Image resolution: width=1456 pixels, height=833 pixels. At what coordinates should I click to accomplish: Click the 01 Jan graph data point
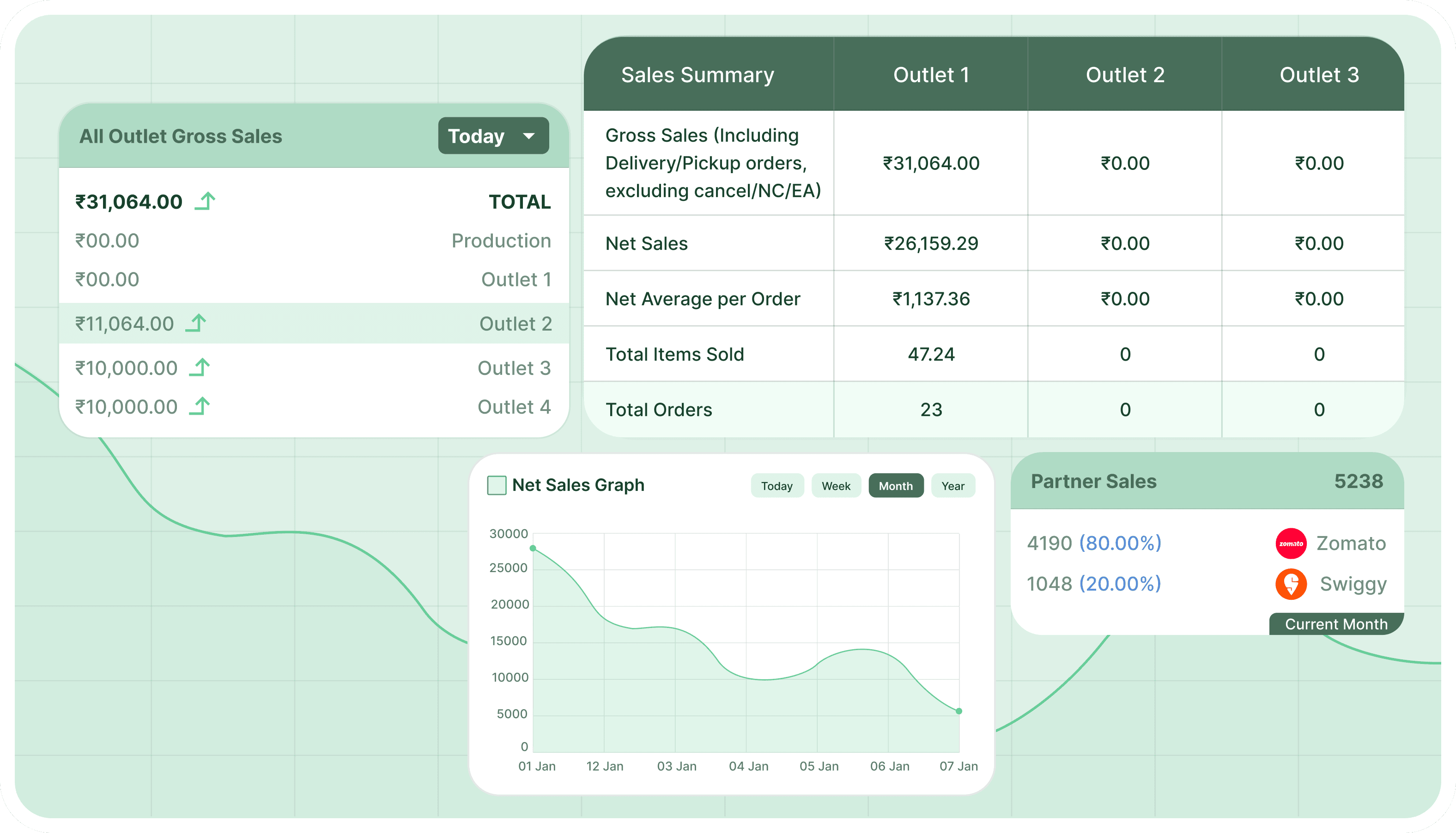[533, 548]
